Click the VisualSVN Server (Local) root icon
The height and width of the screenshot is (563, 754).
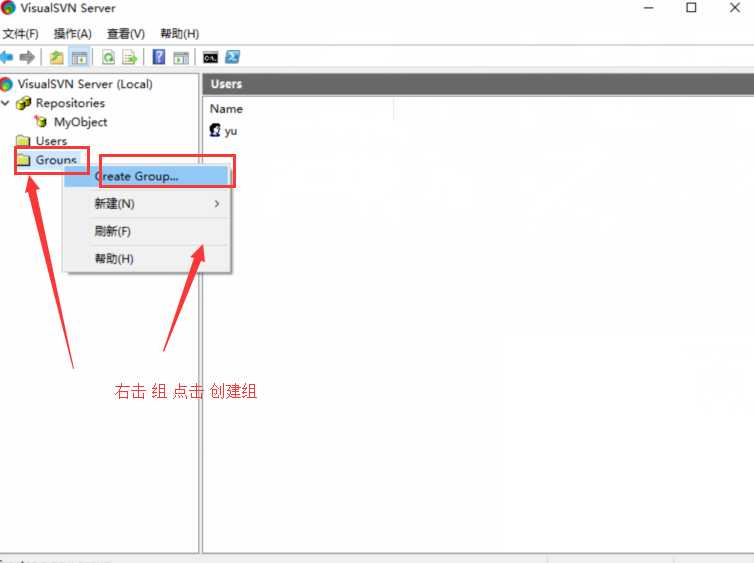(x=6, y=84)
